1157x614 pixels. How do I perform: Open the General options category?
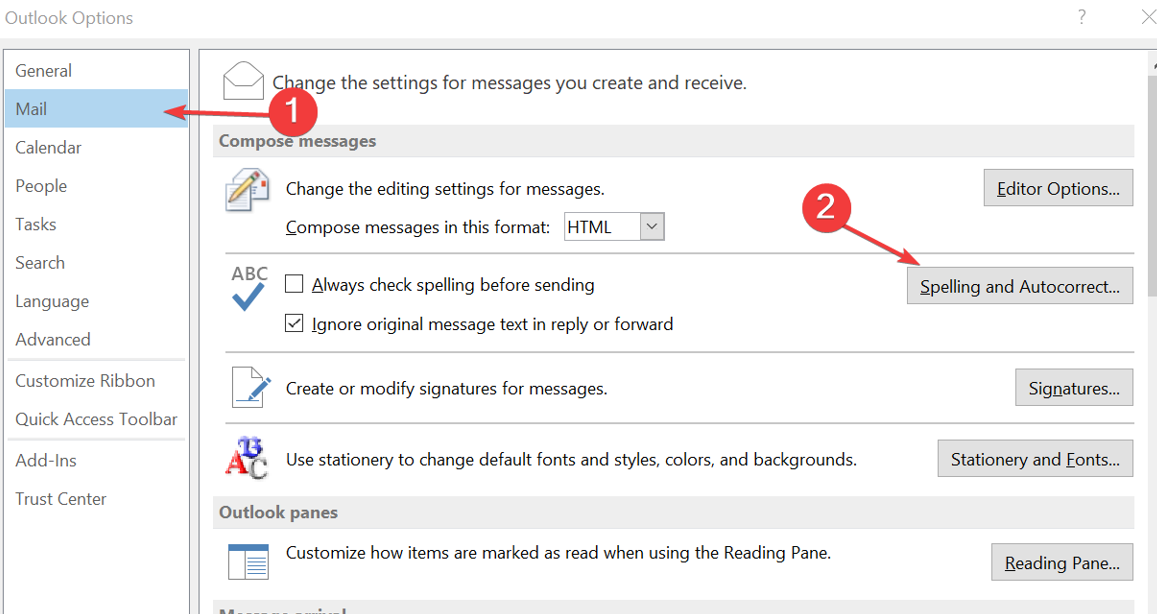click(96, 71)
